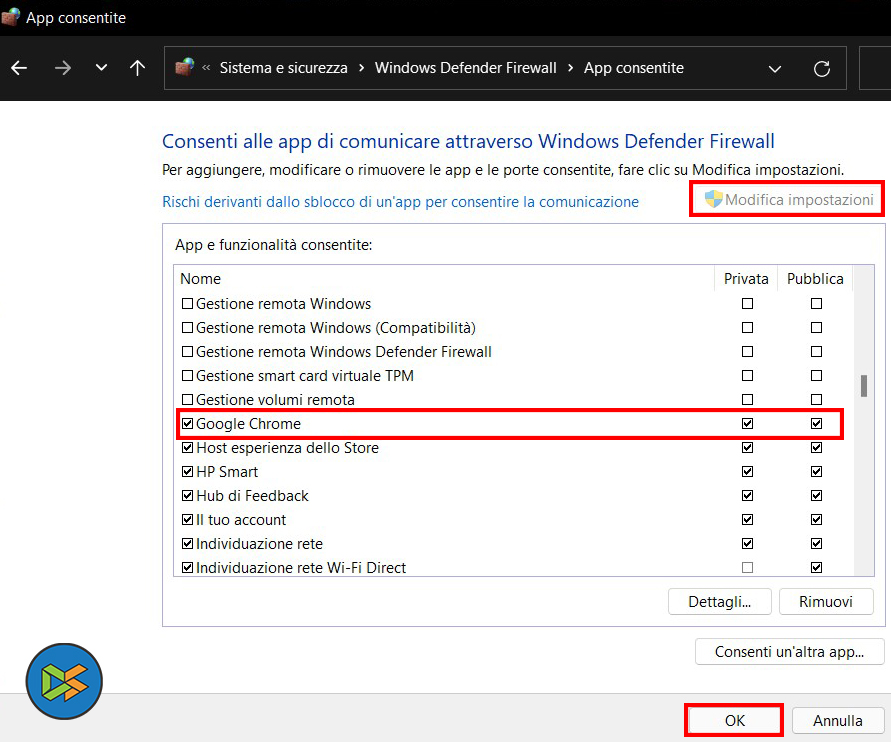Click the firewall icon in address bar

(x=184, y=68)
